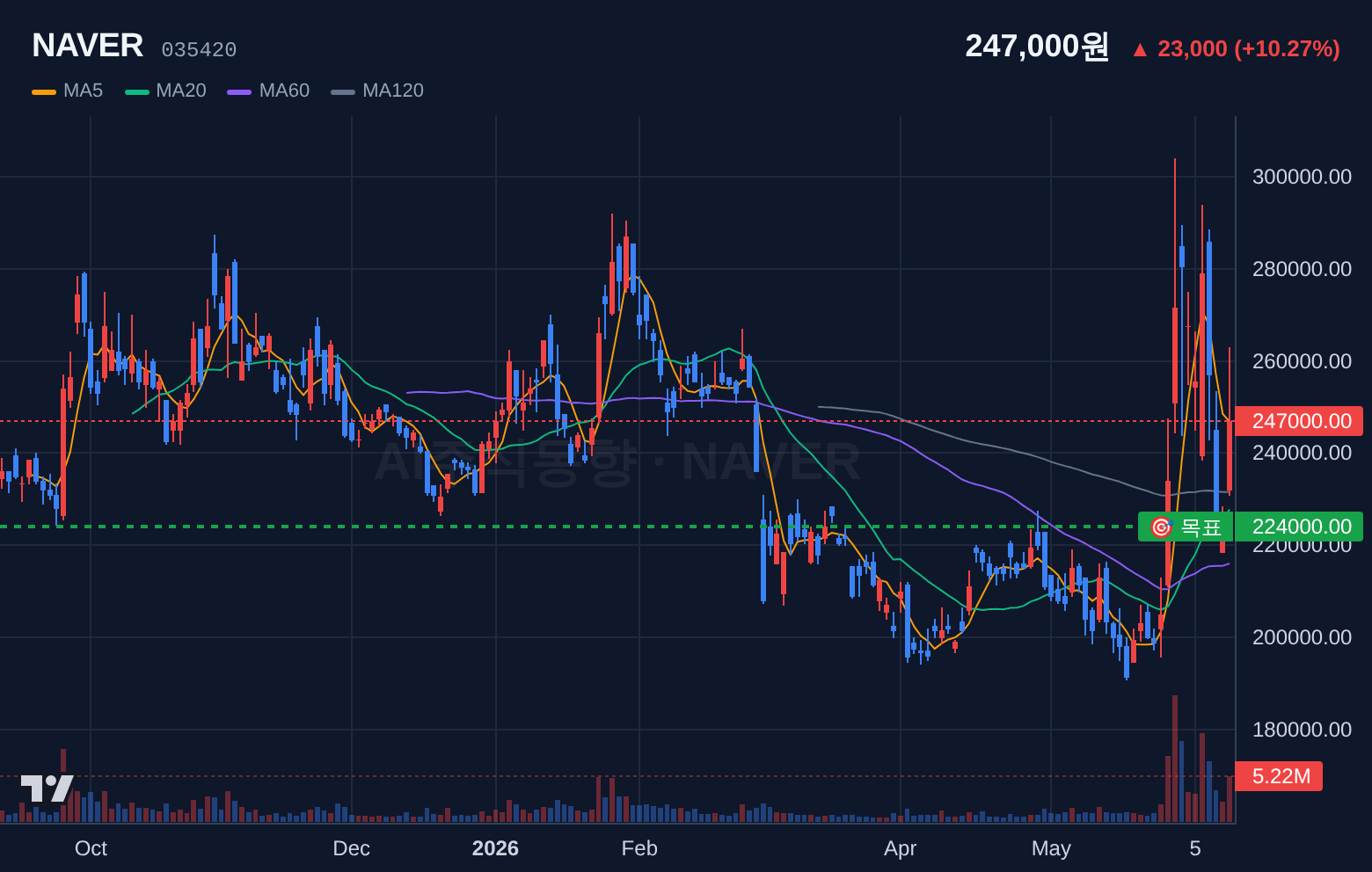
Task: Click the MA5 orange legend swatch
Action: (44, 91)
